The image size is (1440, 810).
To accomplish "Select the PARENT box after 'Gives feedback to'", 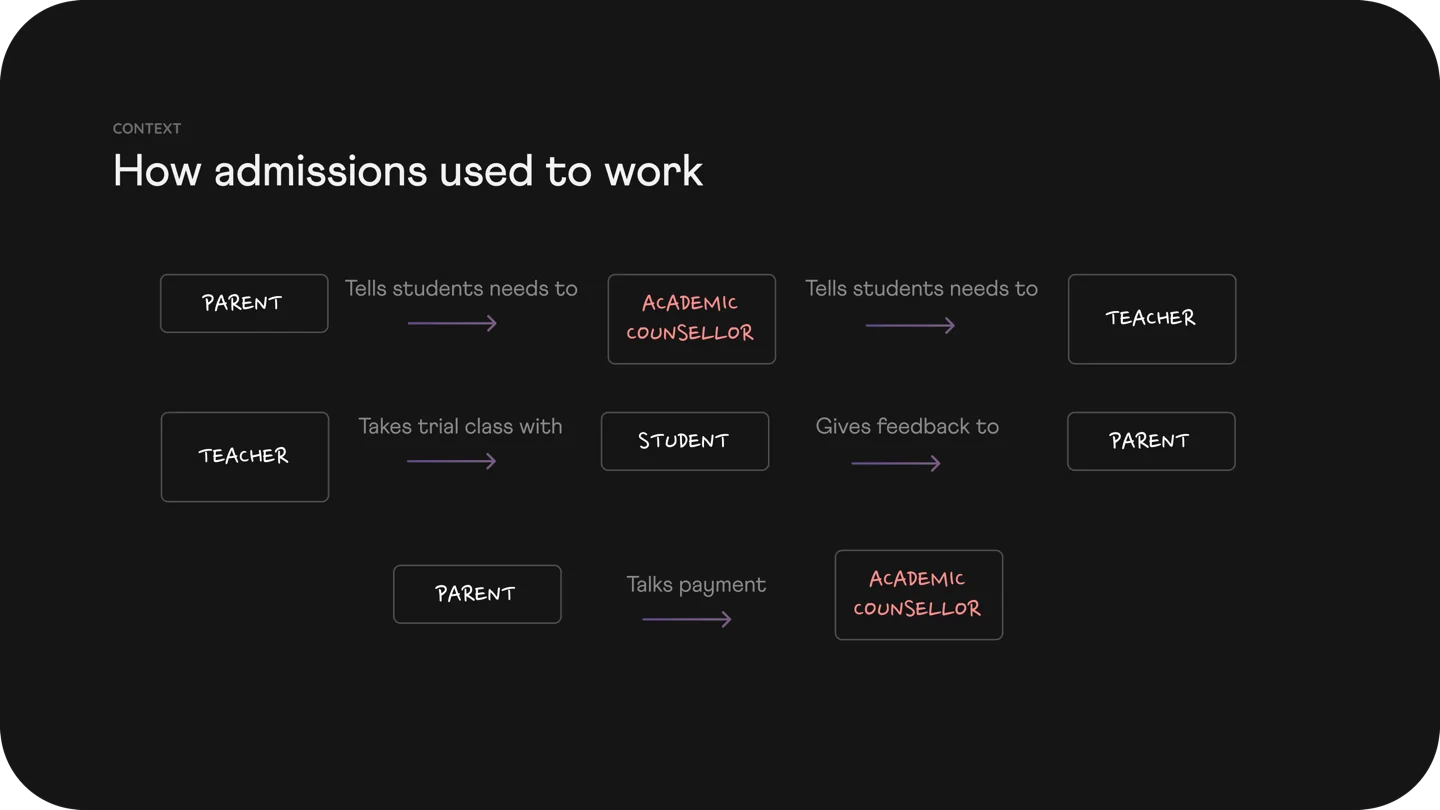I will (x=1151, y=441).
